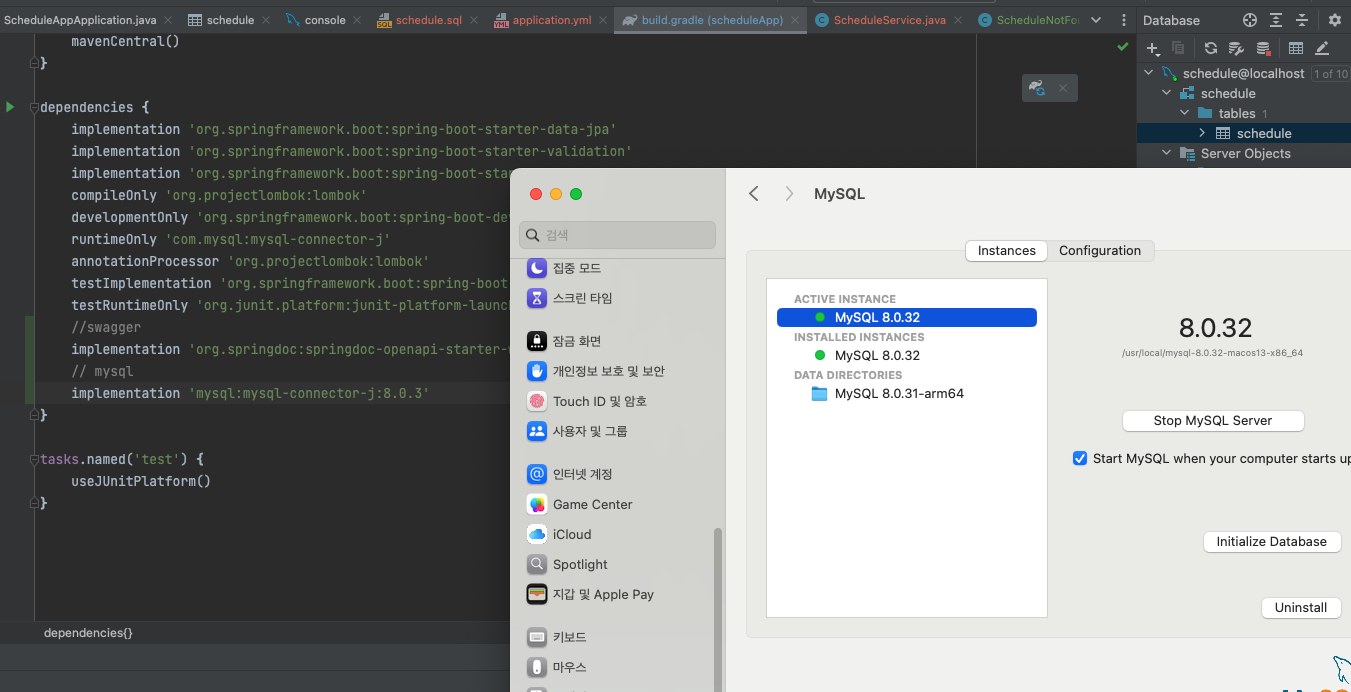The image size is (1351, 692).
Task: Click Initialize Database button
Action: (1271, 542)
